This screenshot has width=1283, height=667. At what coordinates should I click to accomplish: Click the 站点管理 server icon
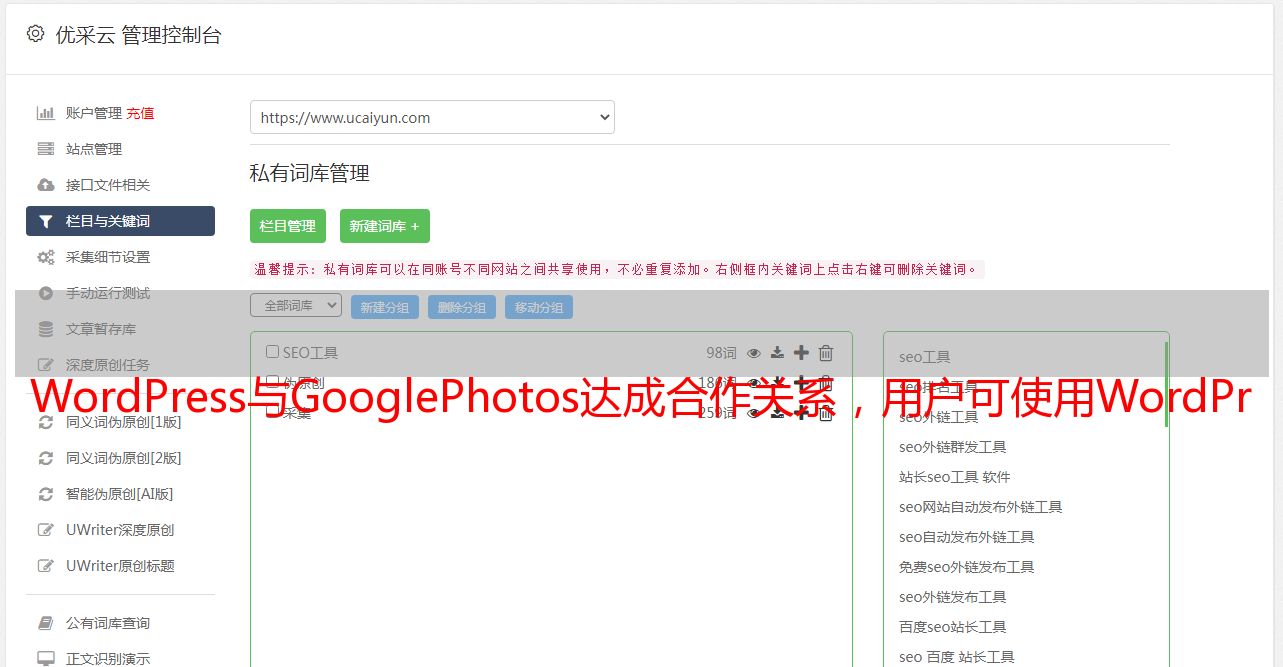[x=46, y=149]
